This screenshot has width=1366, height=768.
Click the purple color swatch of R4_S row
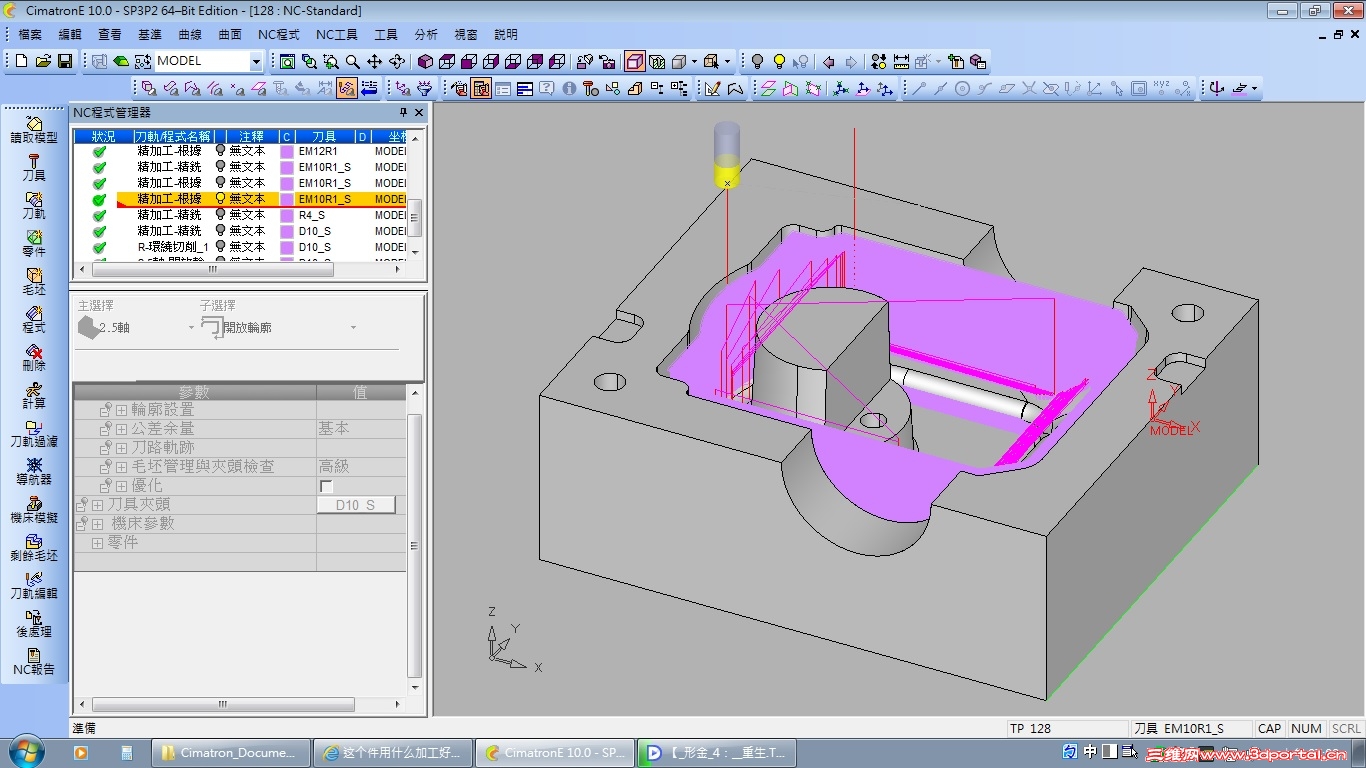click(287, 216)
